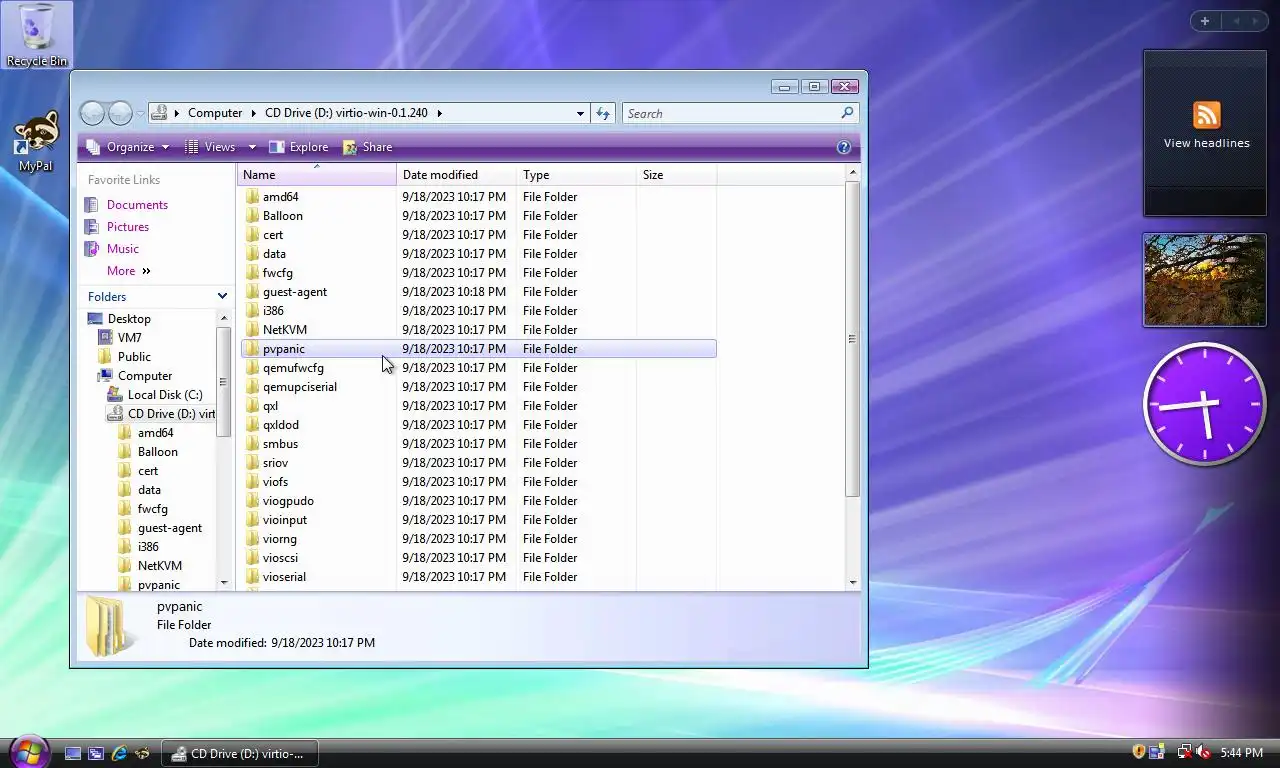Click the network disconnected tray icon
The width and height of the screenshot is (1280, 768).
[x=1184, y=752]
